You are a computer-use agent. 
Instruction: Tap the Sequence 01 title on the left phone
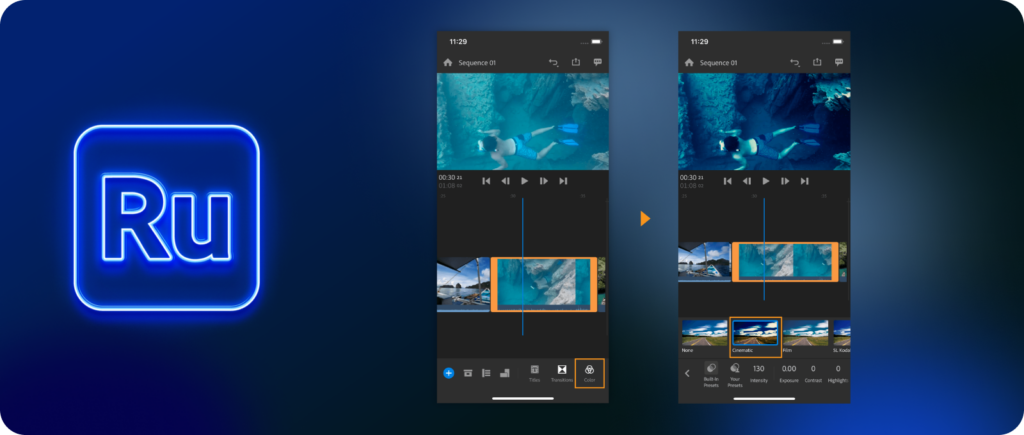click(477, 63)
